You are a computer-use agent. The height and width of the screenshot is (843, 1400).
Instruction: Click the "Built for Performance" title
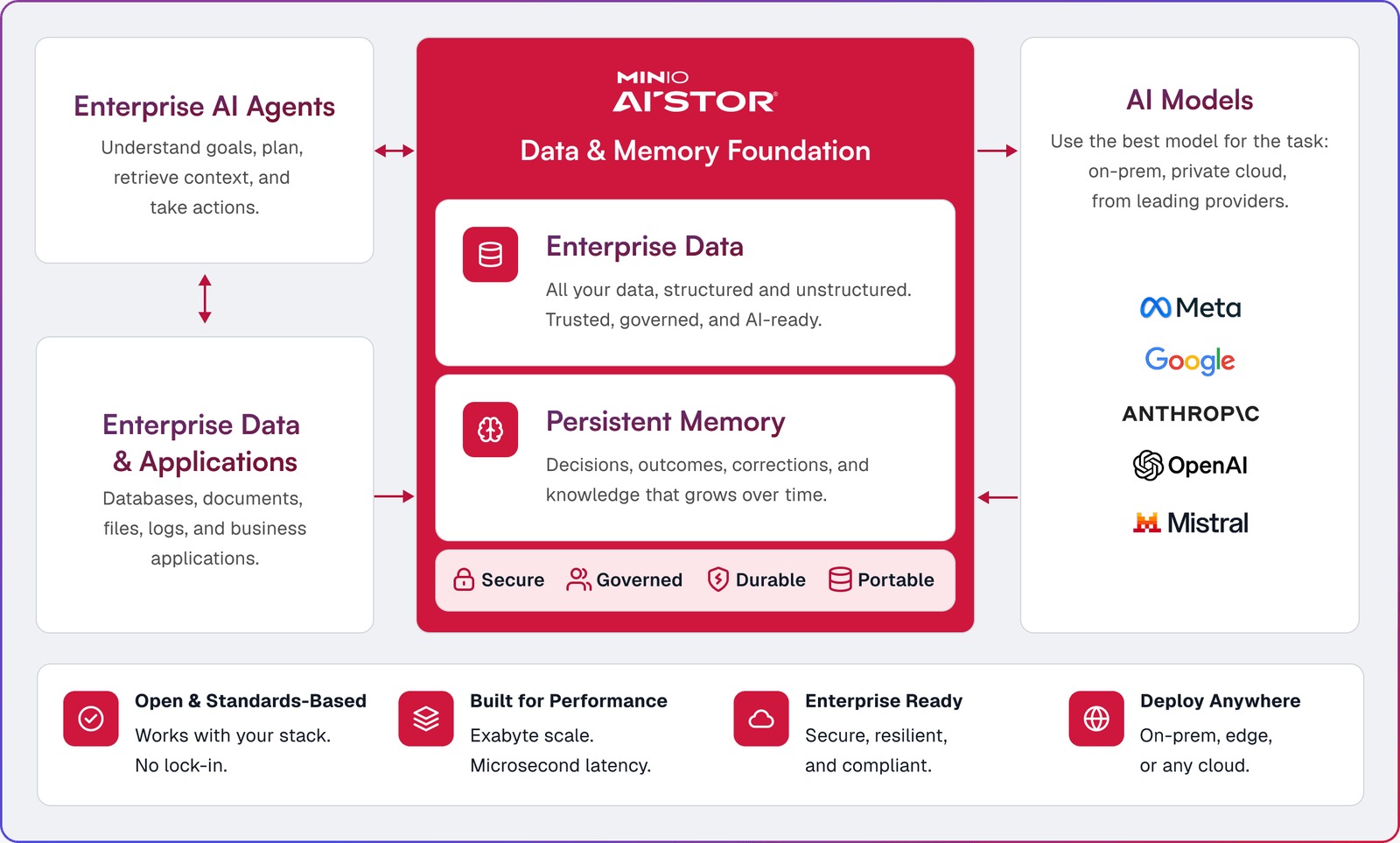click(569, 700)
